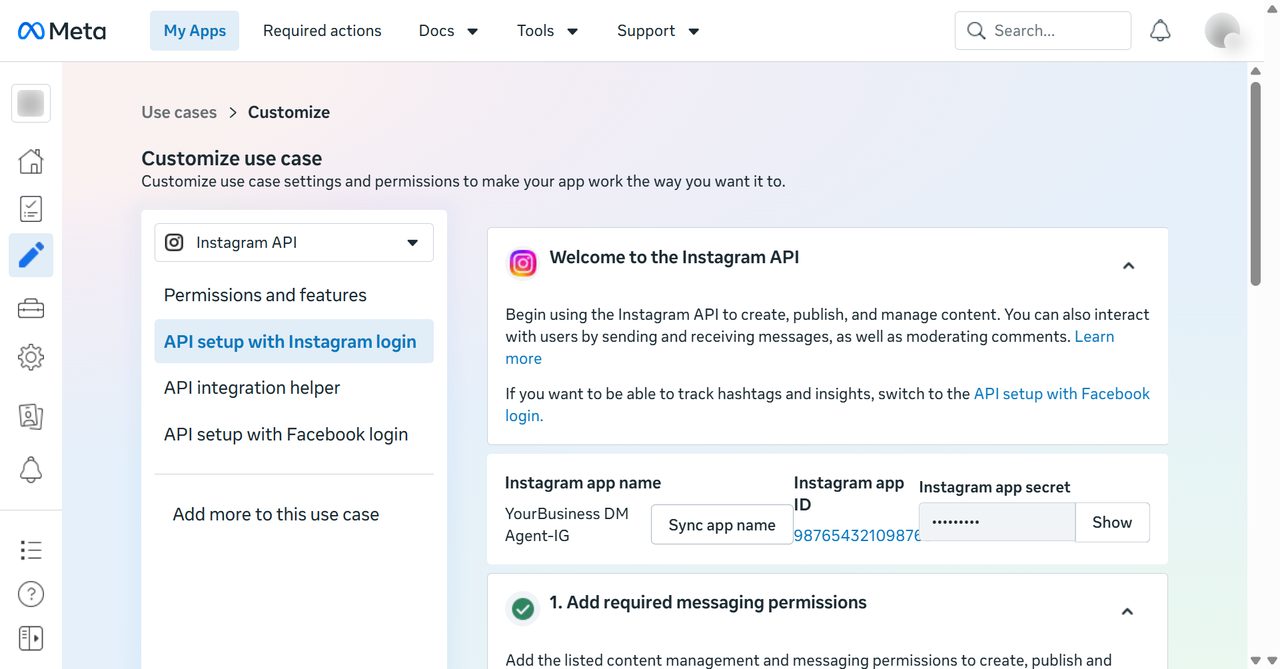The width and height of the screenshot is (1280, 669).
Task: Collapse the Welcome to the Instagram API section
Action: (x=1128, y=266)
